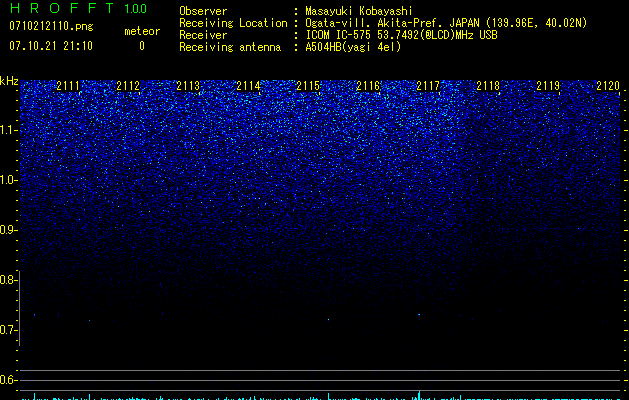
Task: Click the 1.1 kHz axis label
Action: point(8,130)
